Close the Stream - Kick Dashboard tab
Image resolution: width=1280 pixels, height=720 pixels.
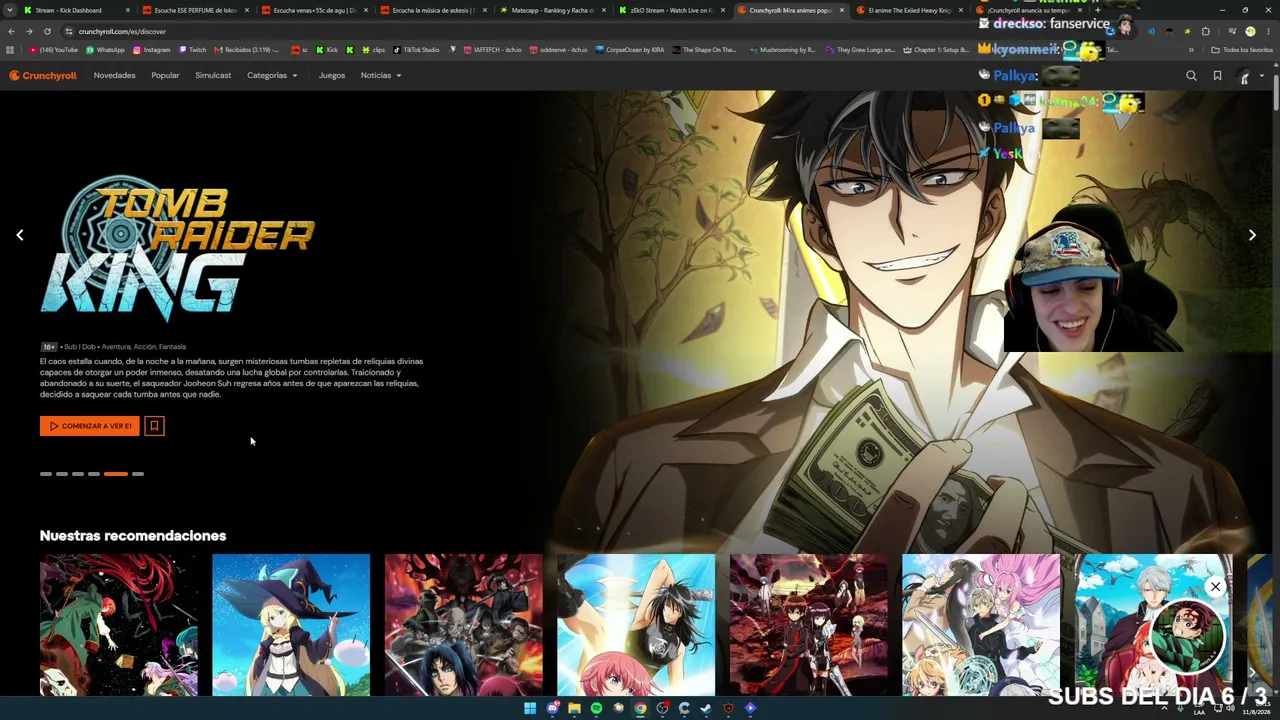click(128, 10)
